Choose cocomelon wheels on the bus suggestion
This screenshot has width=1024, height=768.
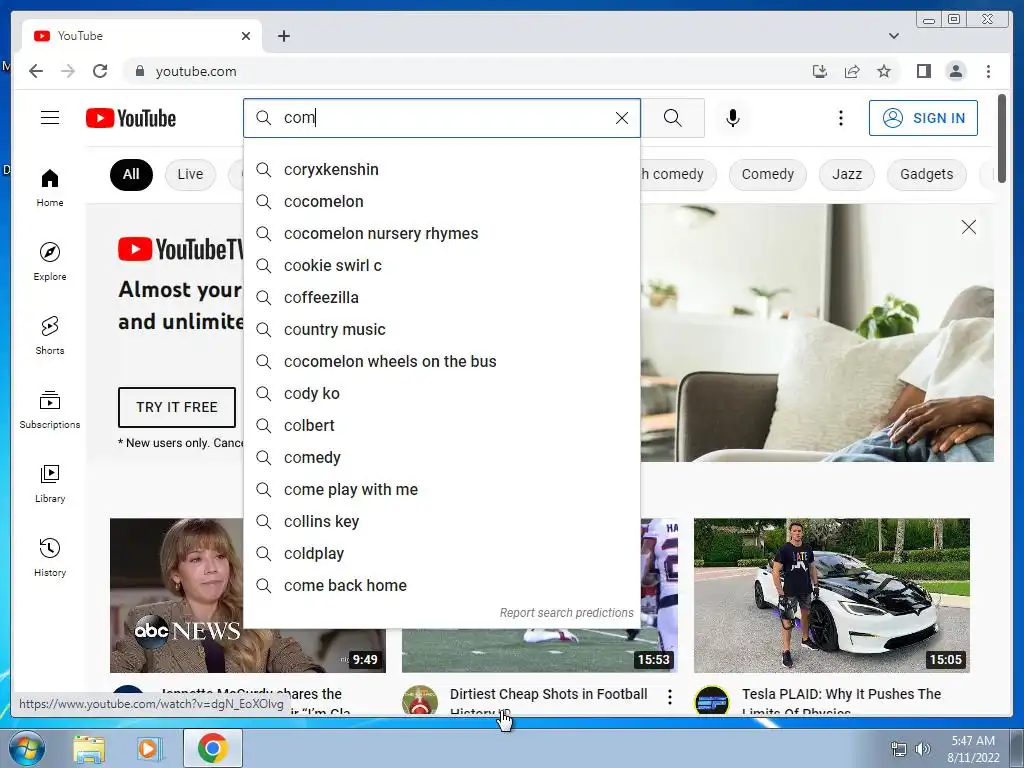click(x=441, y=362)
